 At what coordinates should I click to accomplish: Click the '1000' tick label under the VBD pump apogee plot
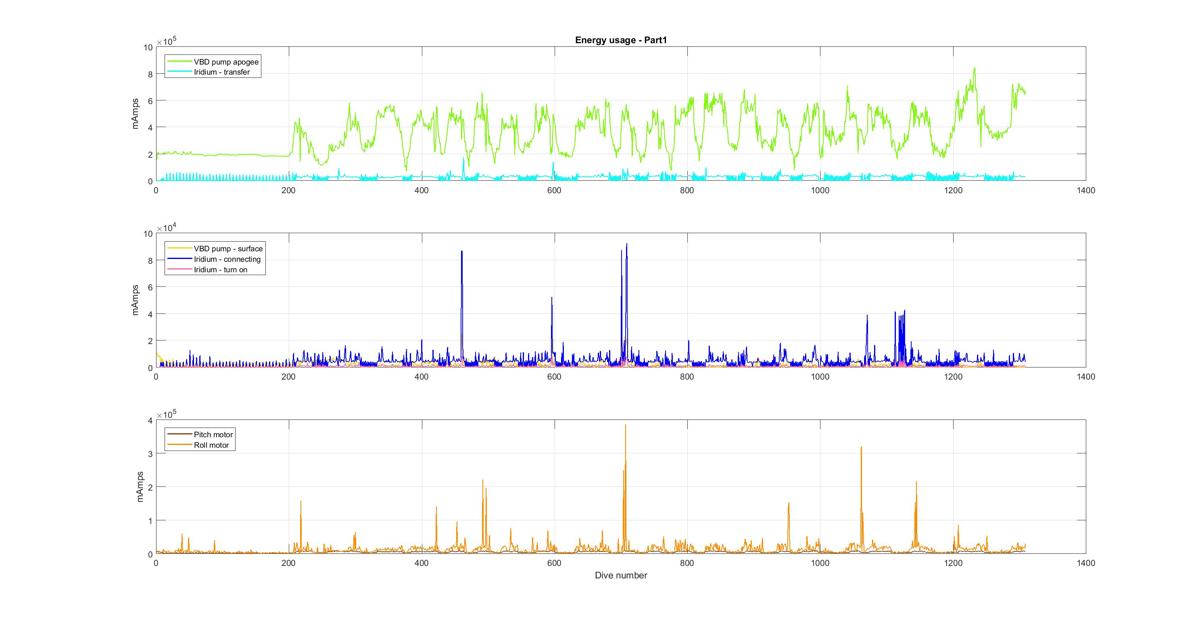point(820,190)
